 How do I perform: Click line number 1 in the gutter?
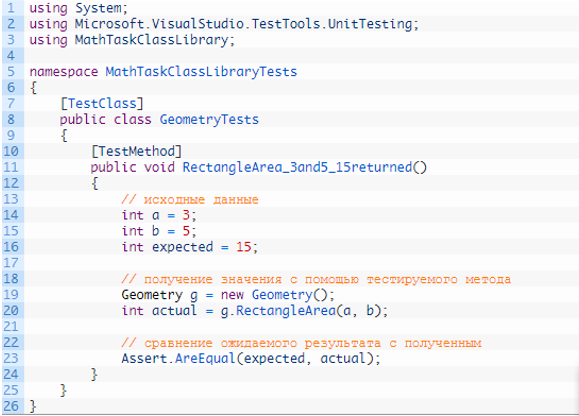click(11, 8)
